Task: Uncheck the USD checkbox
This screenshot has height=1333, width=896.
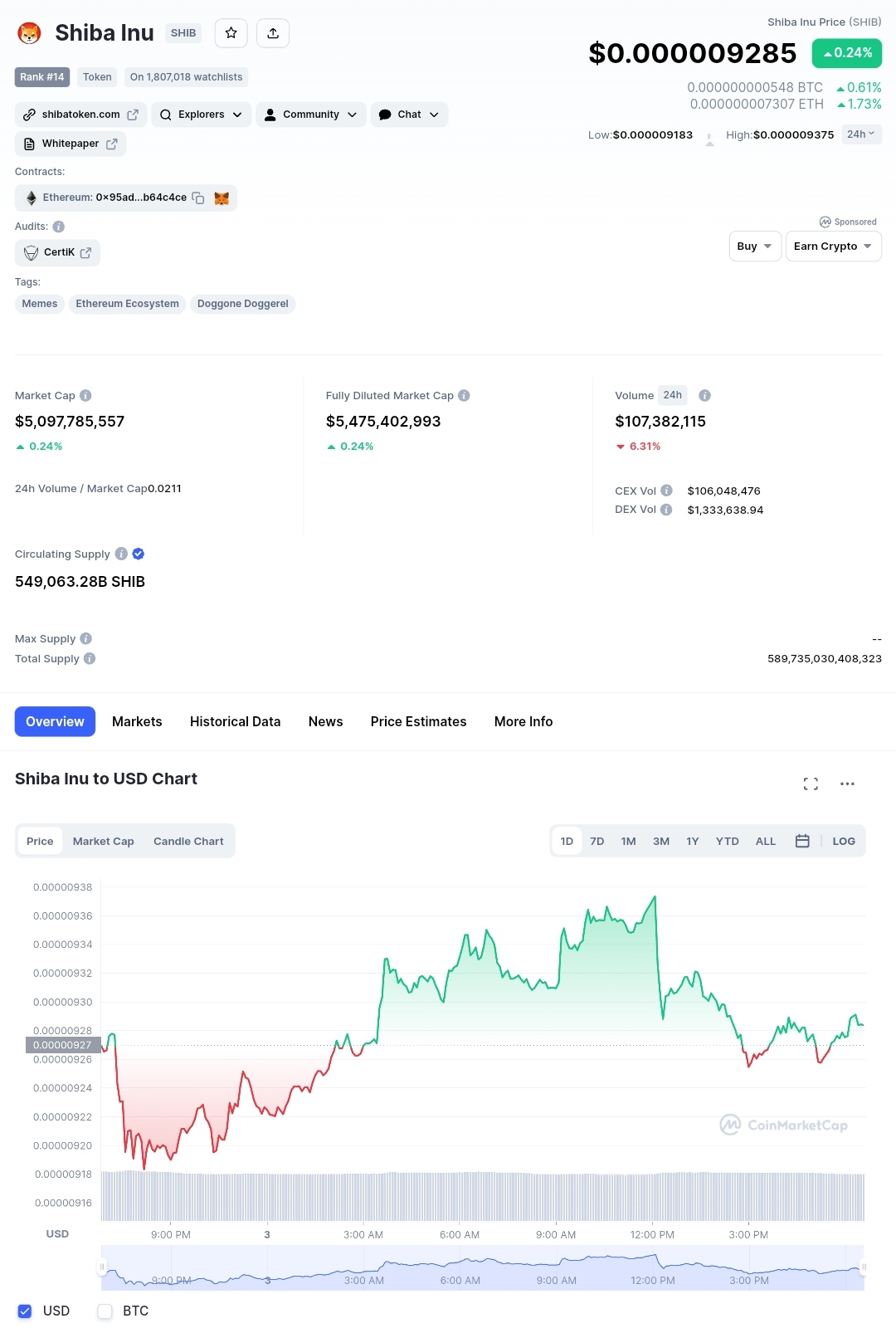Action: [25, 1311]
